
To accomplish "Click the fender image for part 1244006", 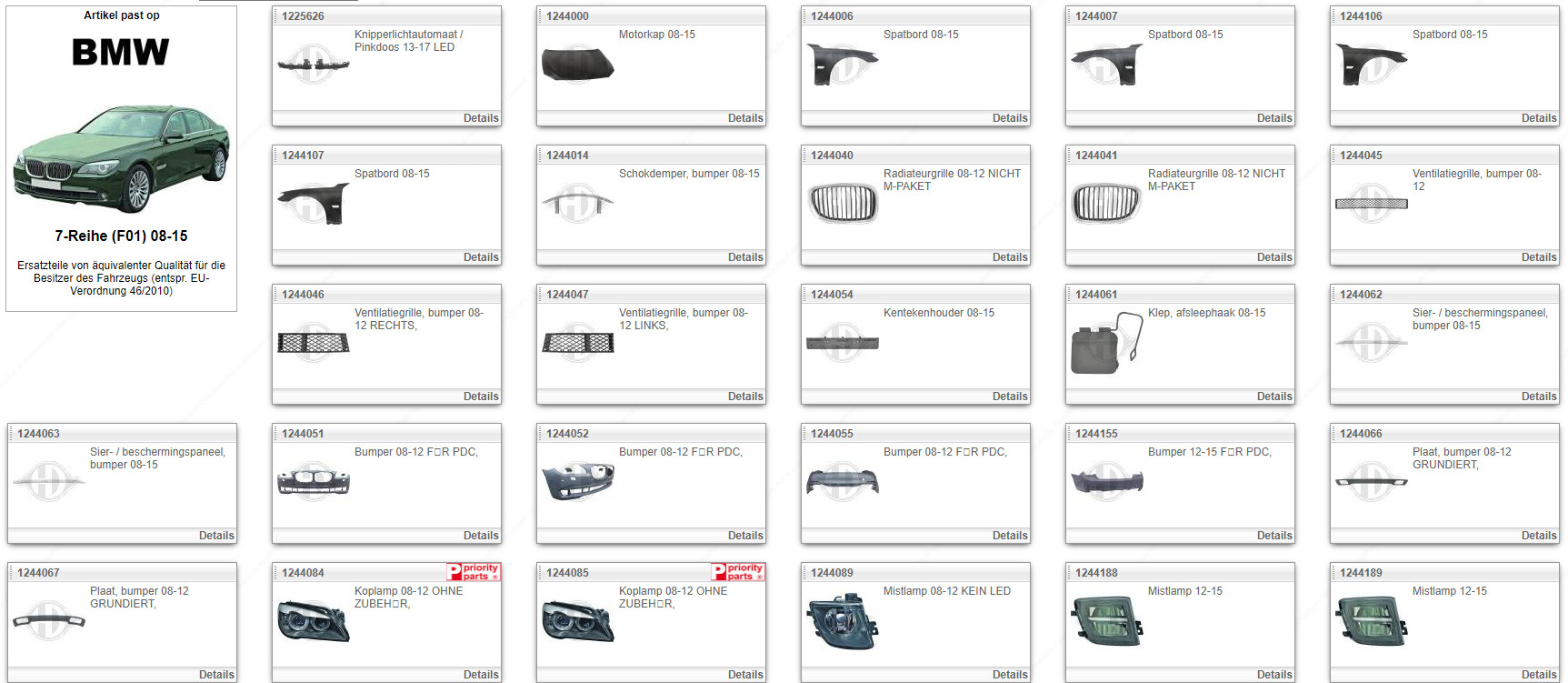I will (843, 65).
